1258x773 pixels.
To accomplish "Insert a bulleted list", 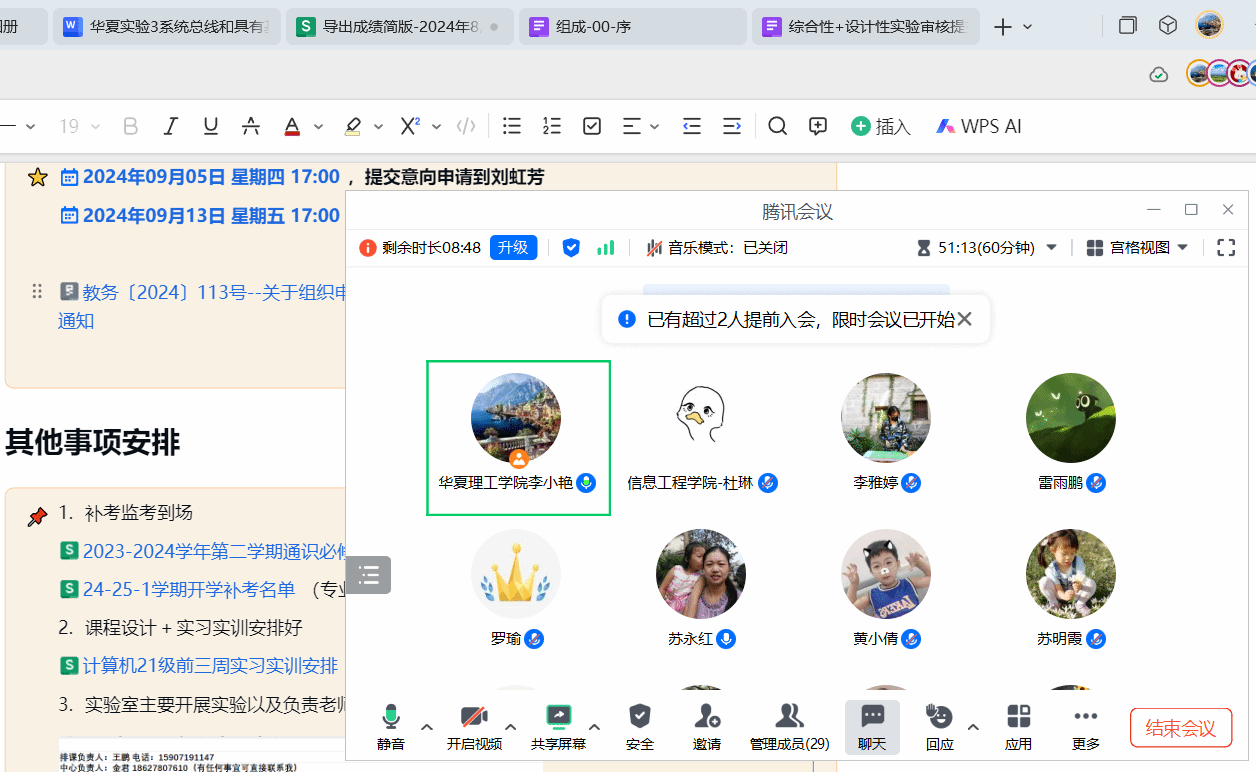I will pyautogui.click(x=512, y=126).
